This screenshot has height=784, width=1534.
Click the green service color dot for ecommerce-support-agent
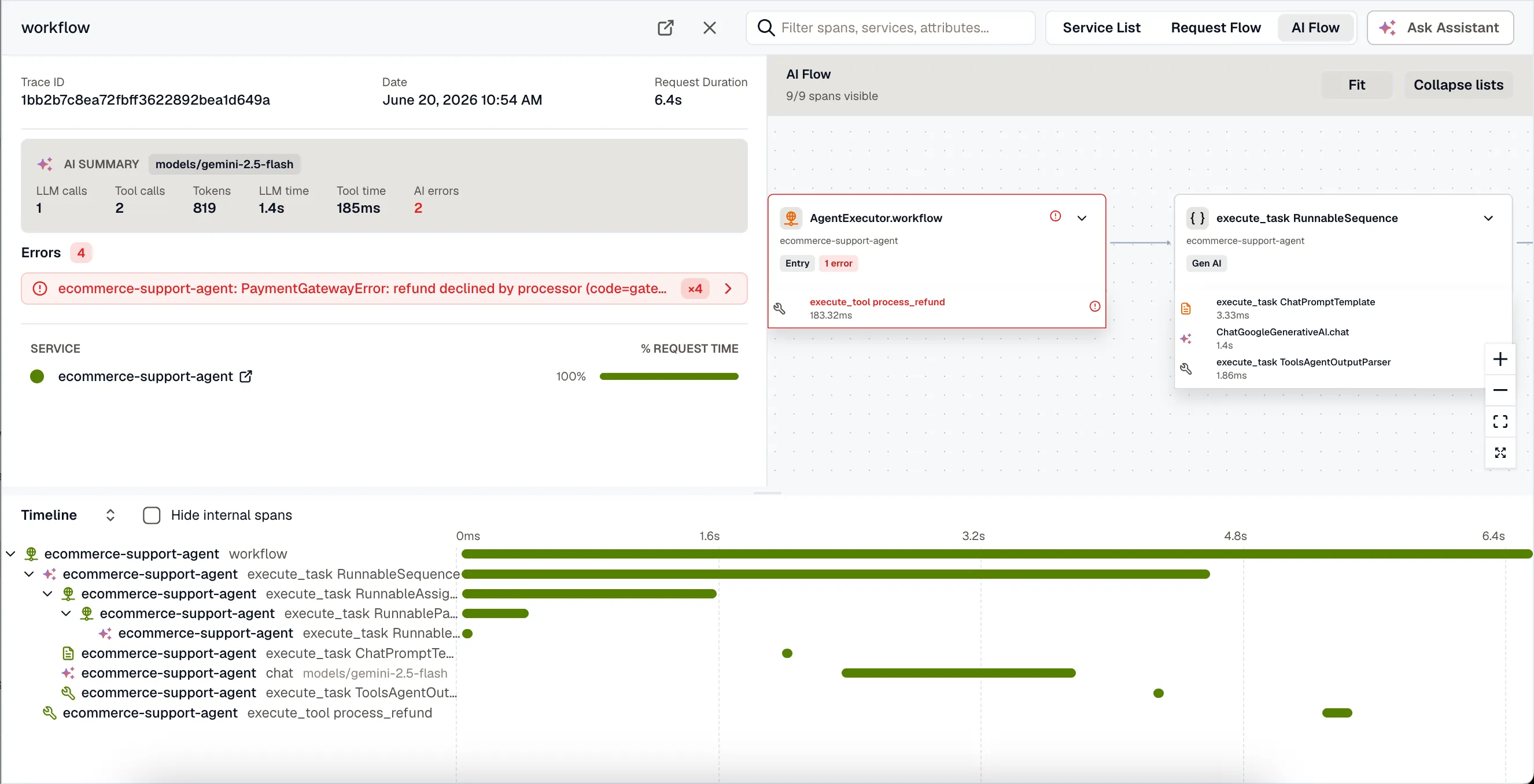[37, 376]
